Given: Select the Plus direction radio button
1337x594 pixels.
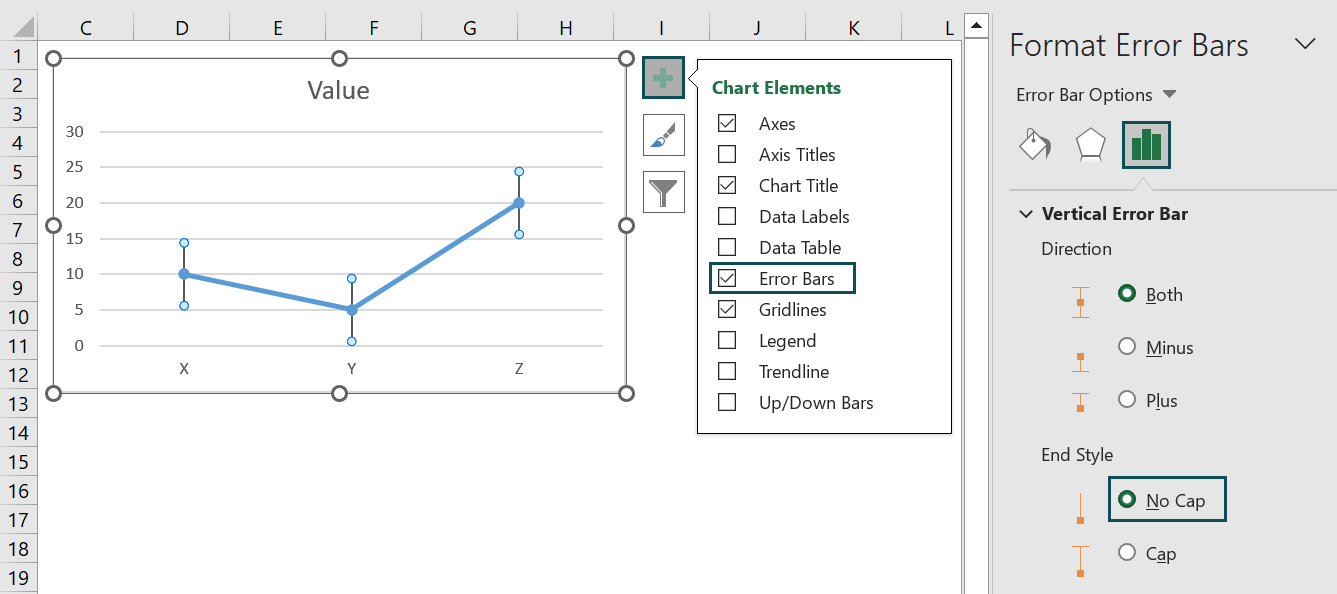Looking at the screenshot, I should [x=1127, y=399].
